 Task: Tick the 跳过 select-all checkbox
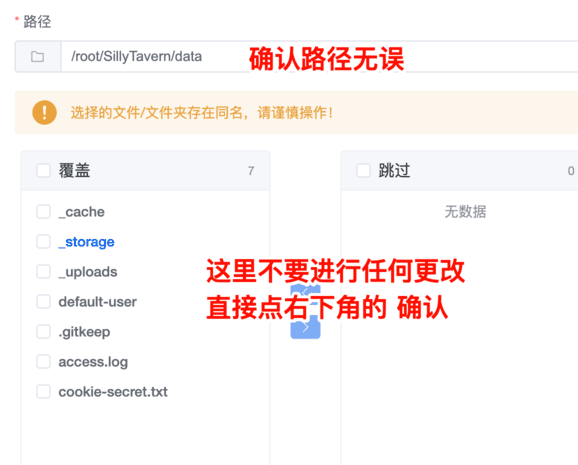click(363, 171)
